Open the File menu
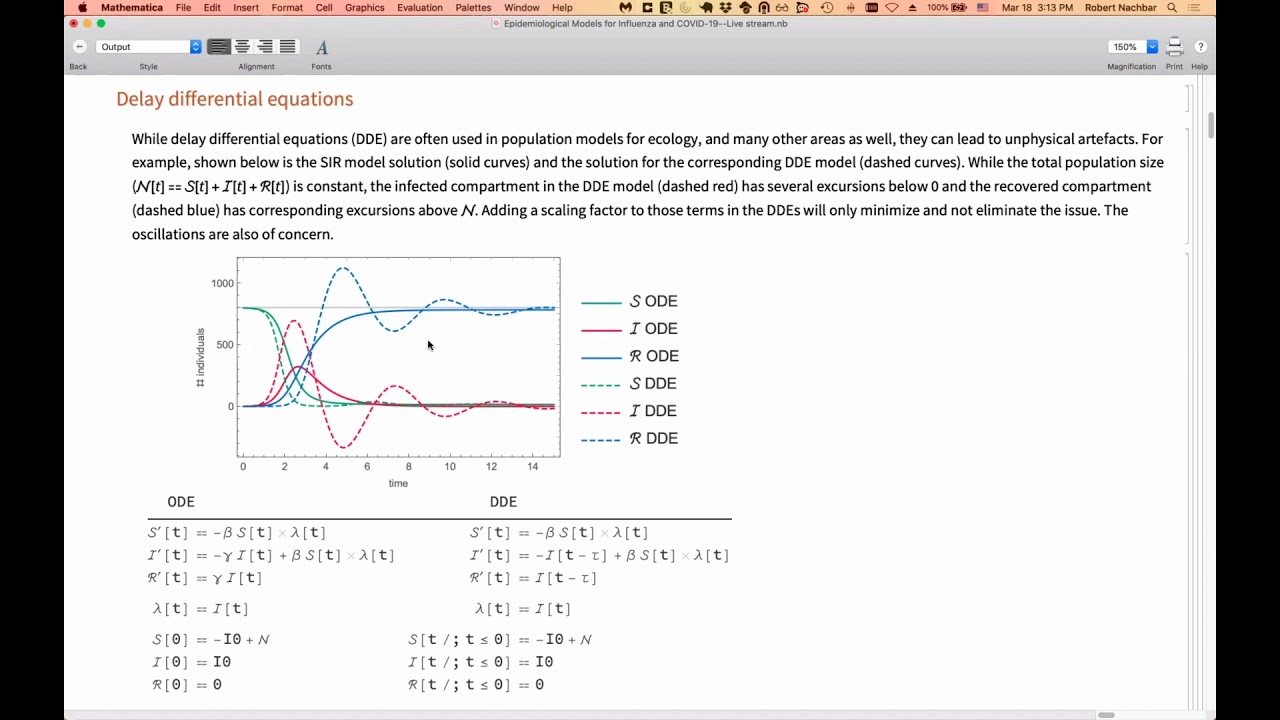This screenshot has height=720, width=1280. (x=183, y=8)
